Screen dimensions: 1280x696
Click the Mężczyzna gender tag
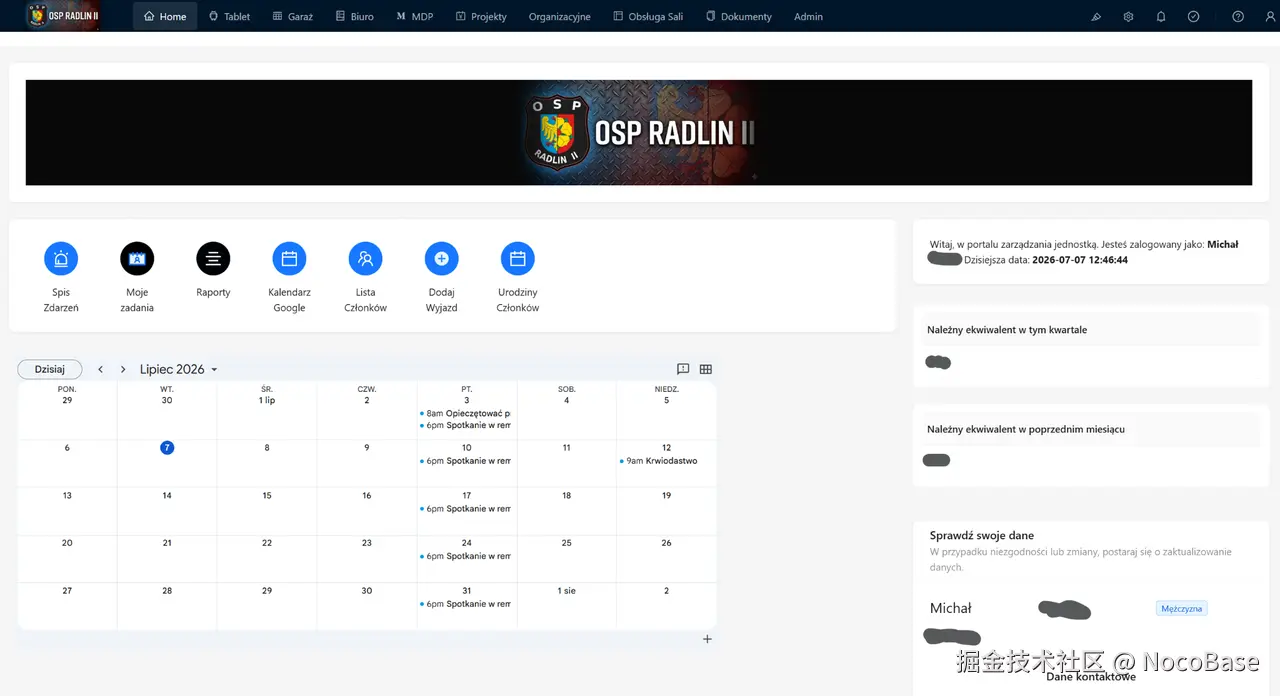(1182, 608)
